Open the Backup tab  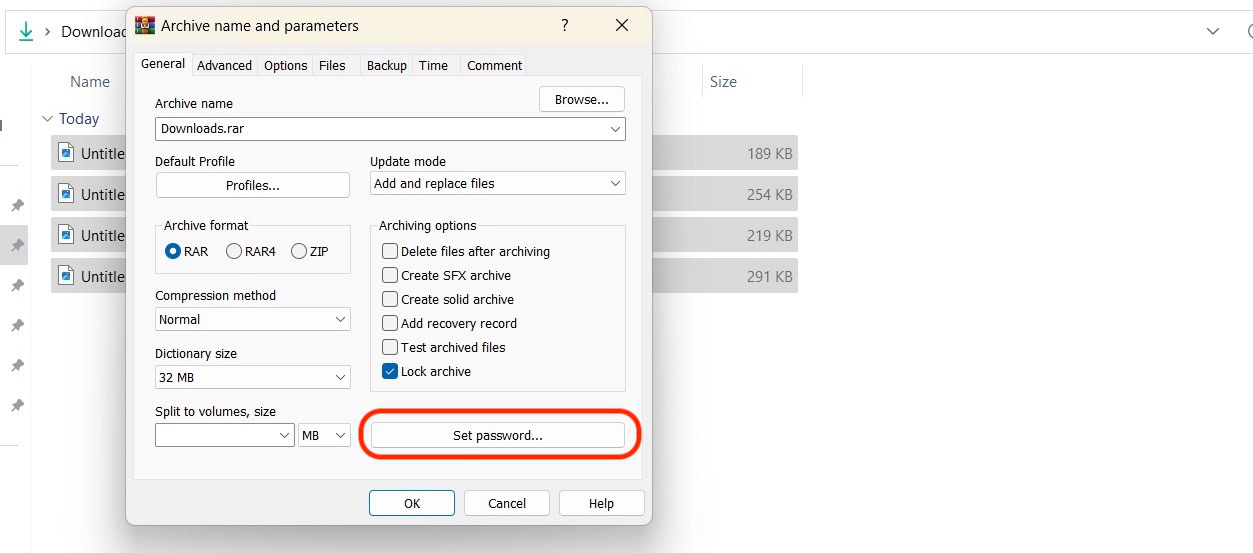386,65
